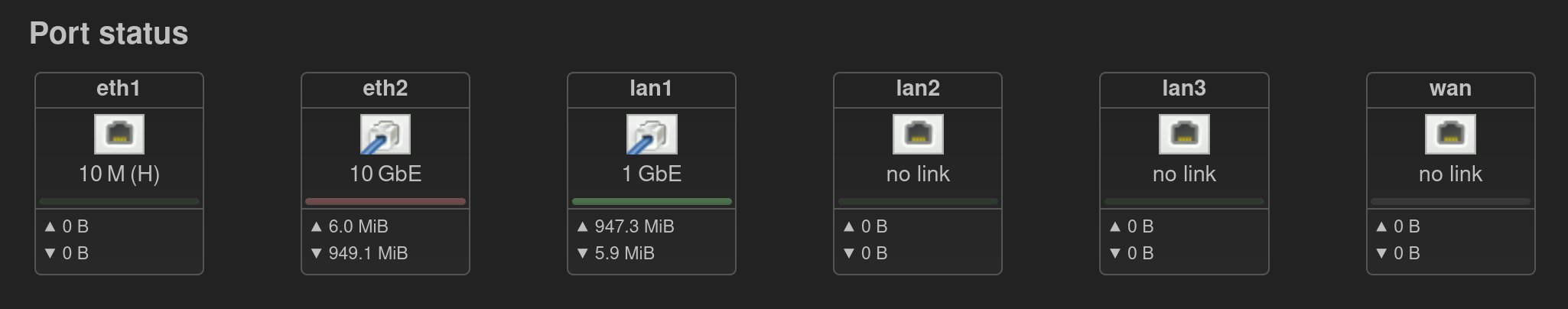1568x309 pixels.
Task: Click the lan2 unplugged port icon
Action: pyautogui.click(x=918, y=134)
